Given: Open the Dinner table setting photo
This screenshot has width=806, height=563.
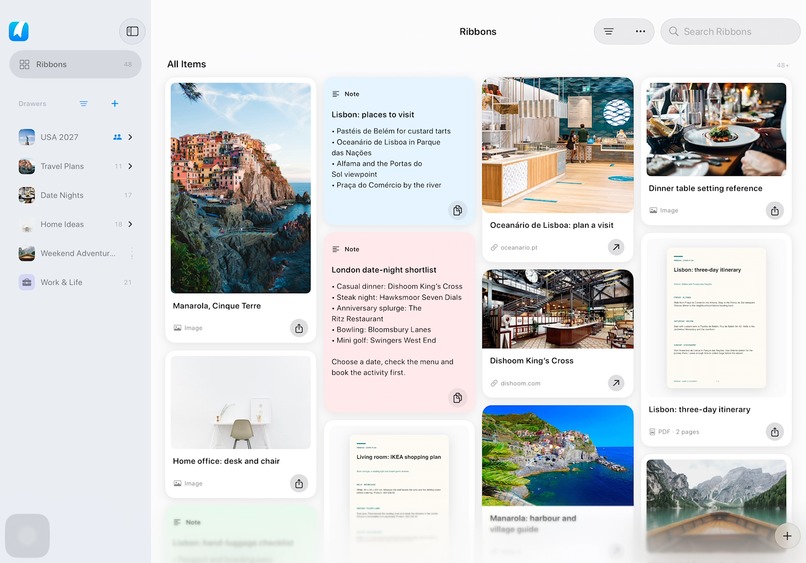Looking at the screenshot, I should [x=716, y=130].
